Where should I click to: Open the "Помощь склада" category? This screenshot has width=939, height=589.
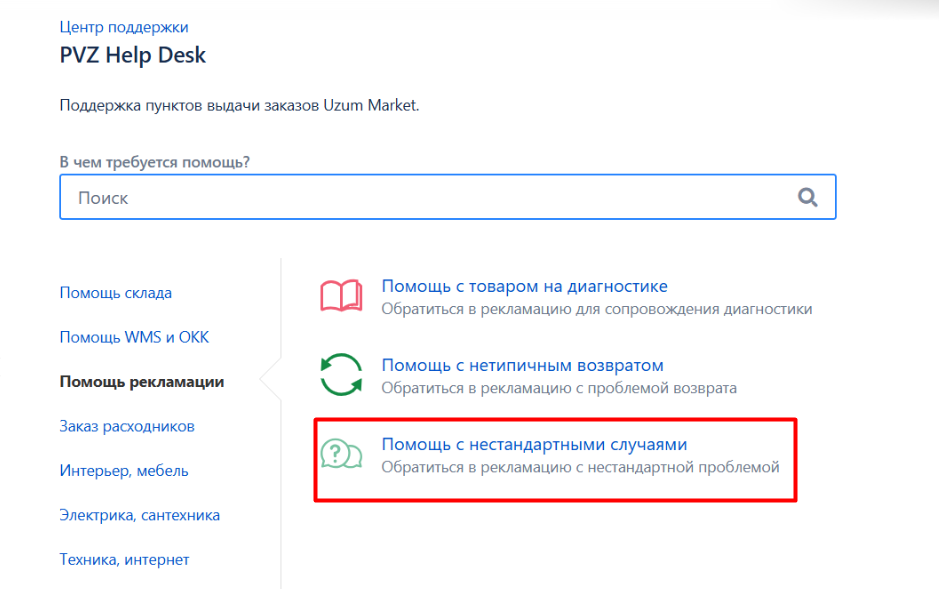(116, 293)
